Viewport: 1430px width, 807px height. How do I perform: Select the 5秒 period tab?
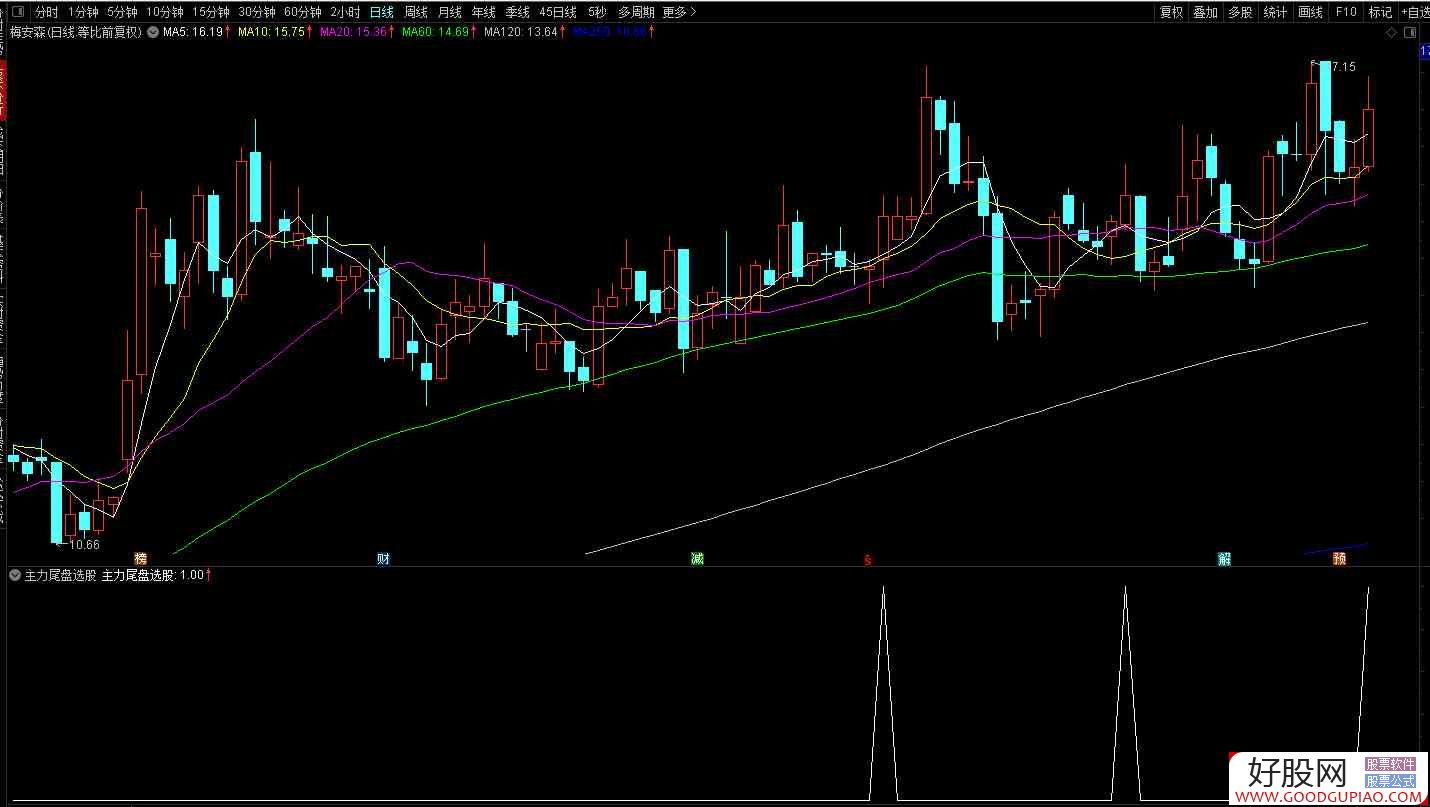pyautogui.click(x=597, y=12)
